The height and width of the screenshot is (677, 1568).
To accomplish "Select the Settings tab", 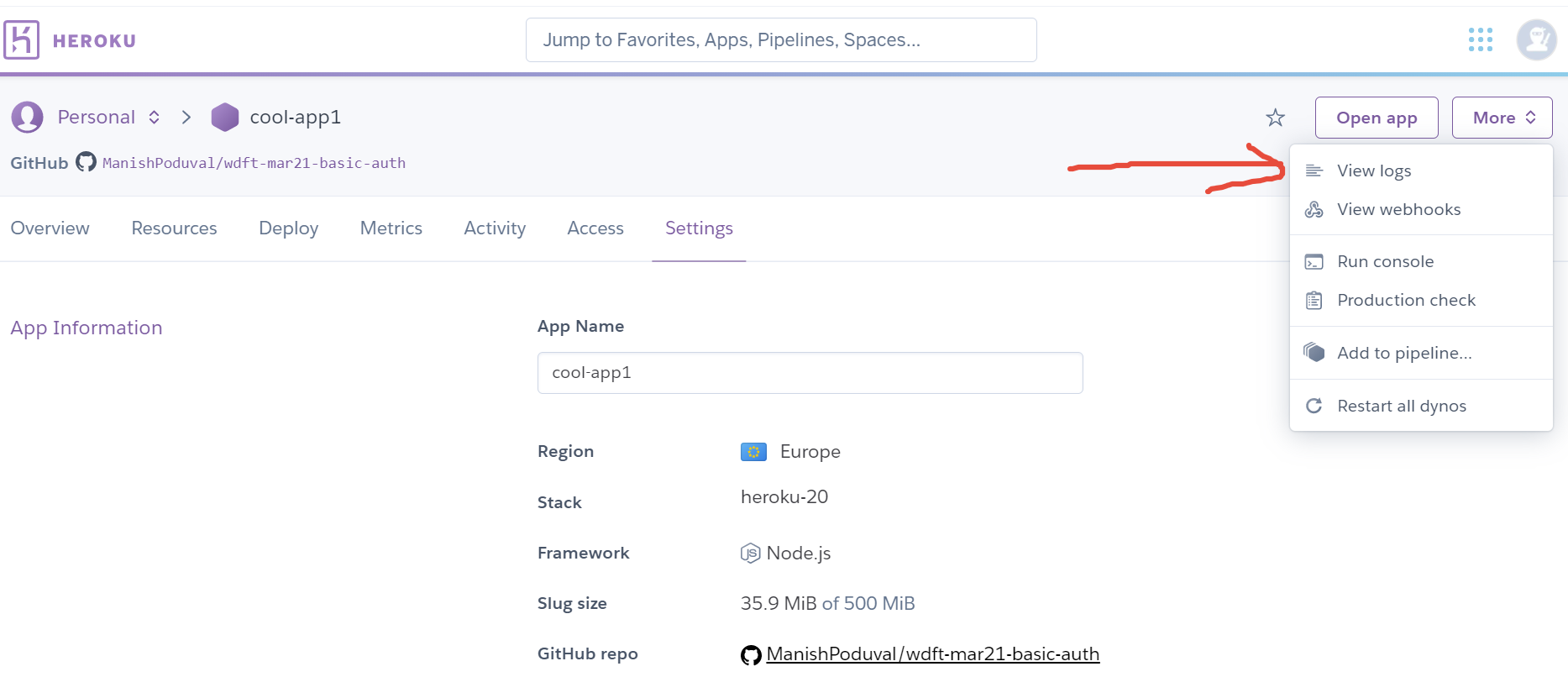I will tap(699, 228).
